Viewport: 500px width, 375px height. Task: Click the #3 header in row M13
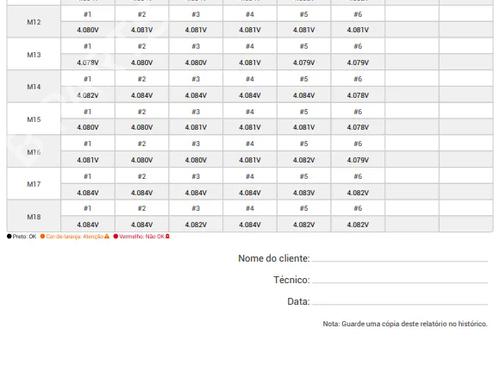point(196,46)
